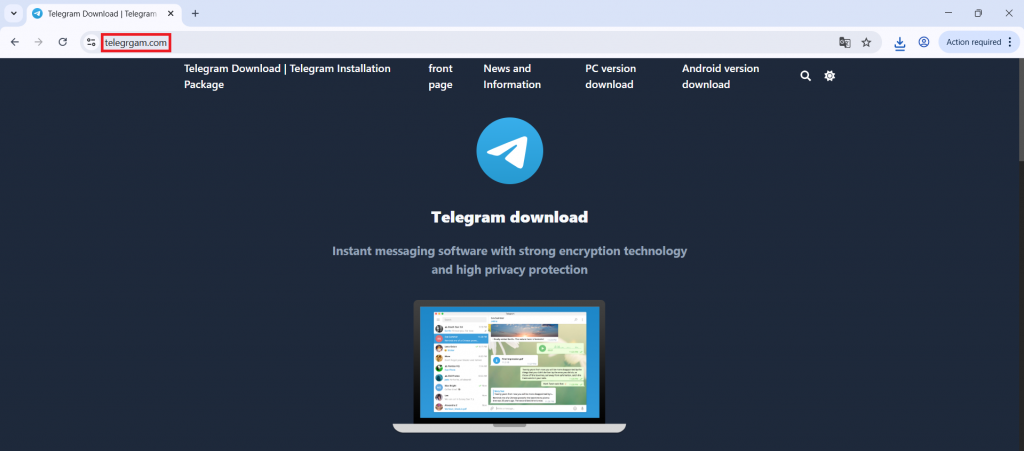Select the Telegram Download browser tab
Image resolution: width=1024 pixels, height=451 pixels.
click(x=103, y=13)
